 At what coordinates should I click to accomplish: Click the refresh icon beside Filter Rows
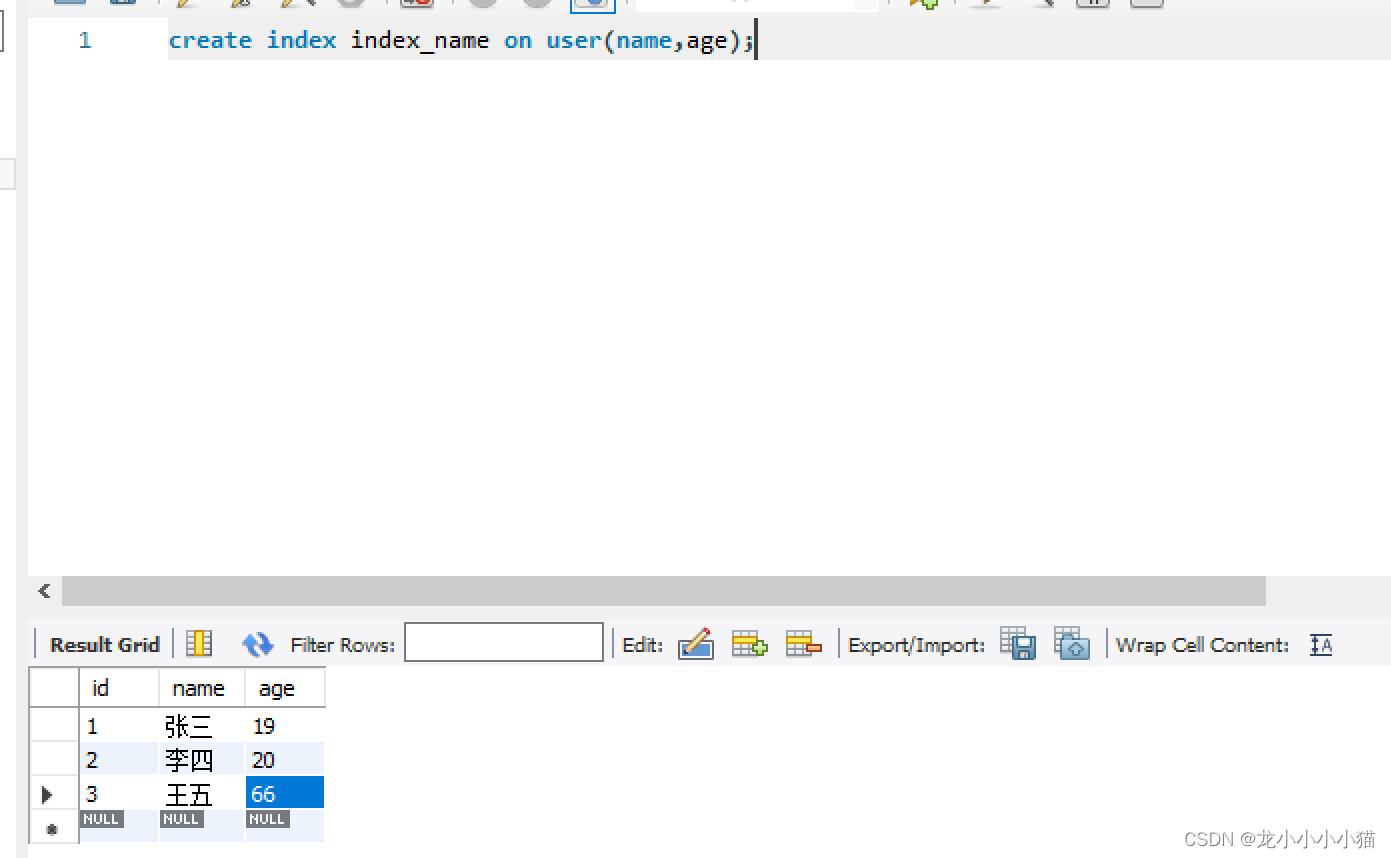(258, 645)
